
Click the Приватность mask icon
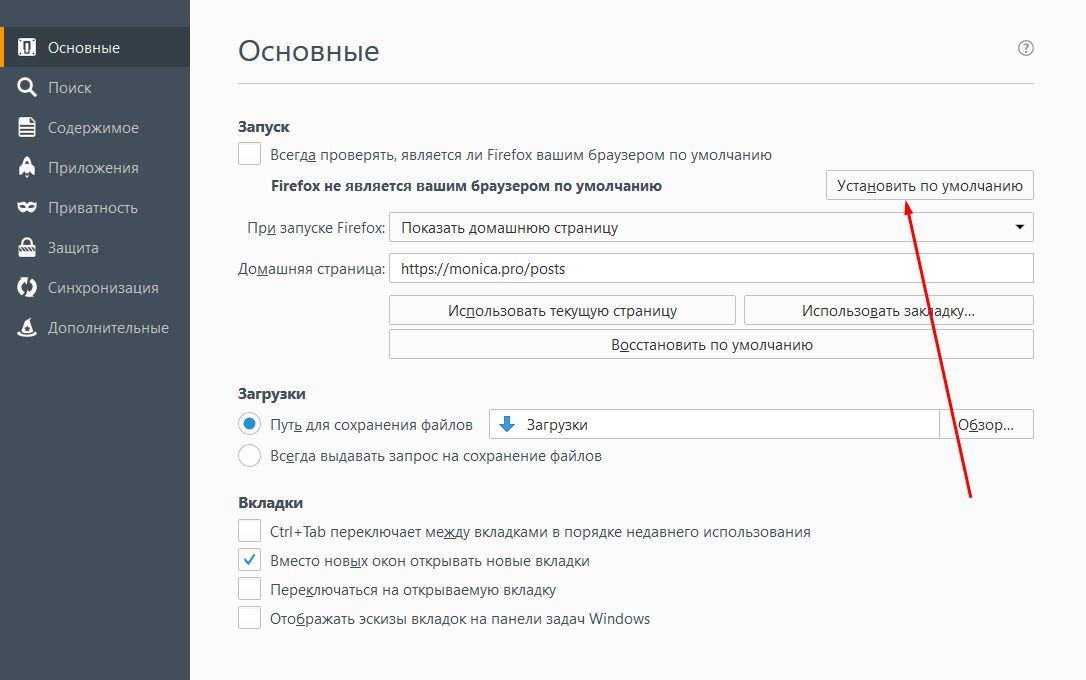tap(26, 207)
